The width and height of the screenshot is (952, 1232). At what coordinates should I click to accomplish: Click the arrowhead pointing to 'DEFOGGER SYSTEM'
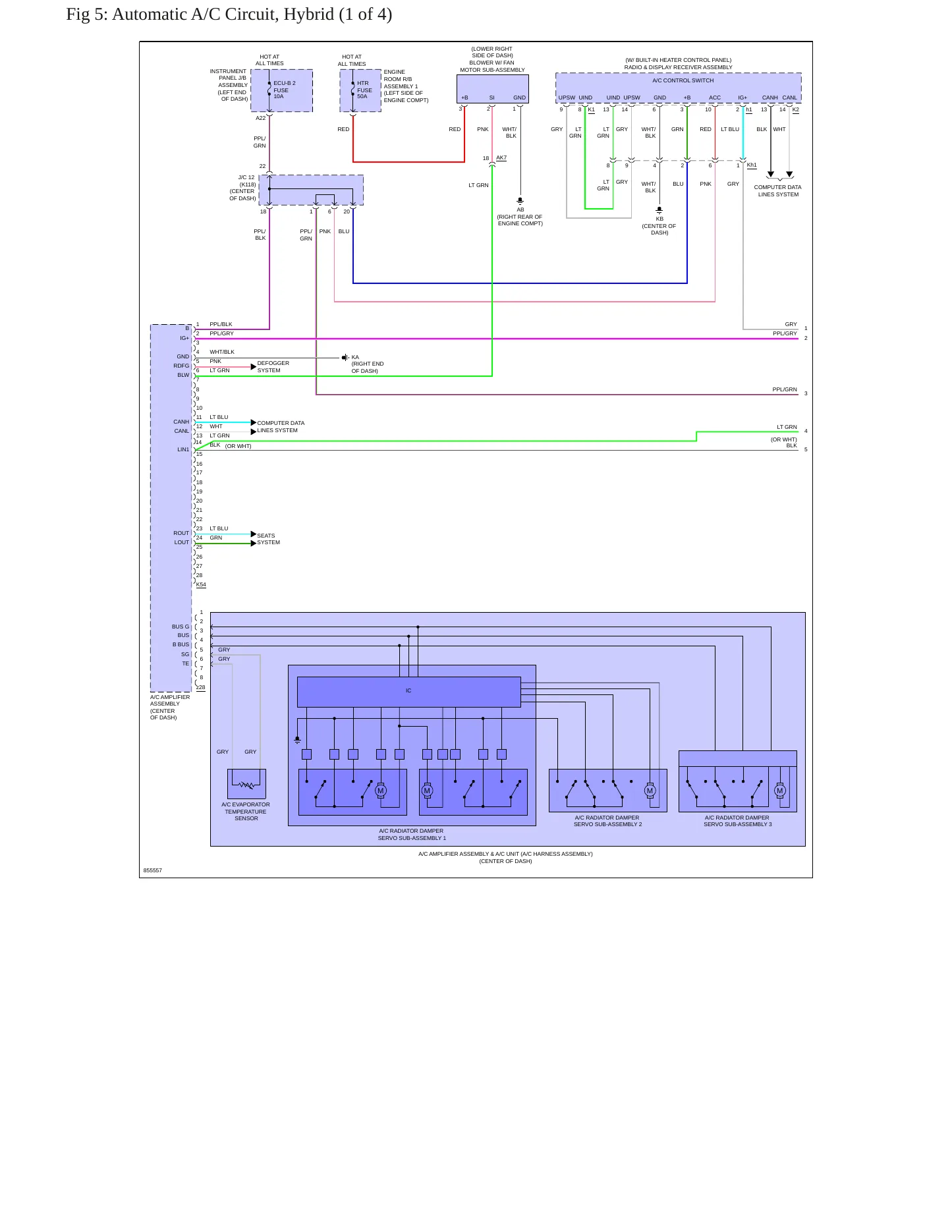click(254, 367)
